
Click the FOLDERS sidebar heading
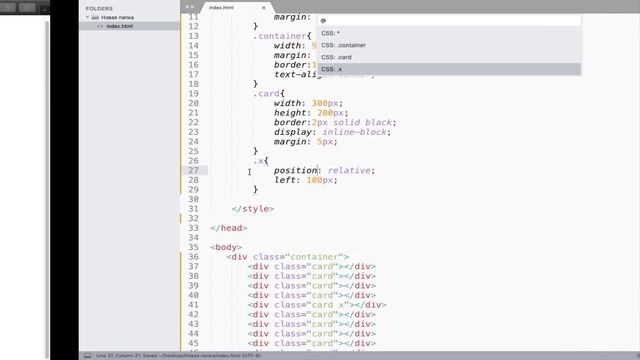pos(99,8)
